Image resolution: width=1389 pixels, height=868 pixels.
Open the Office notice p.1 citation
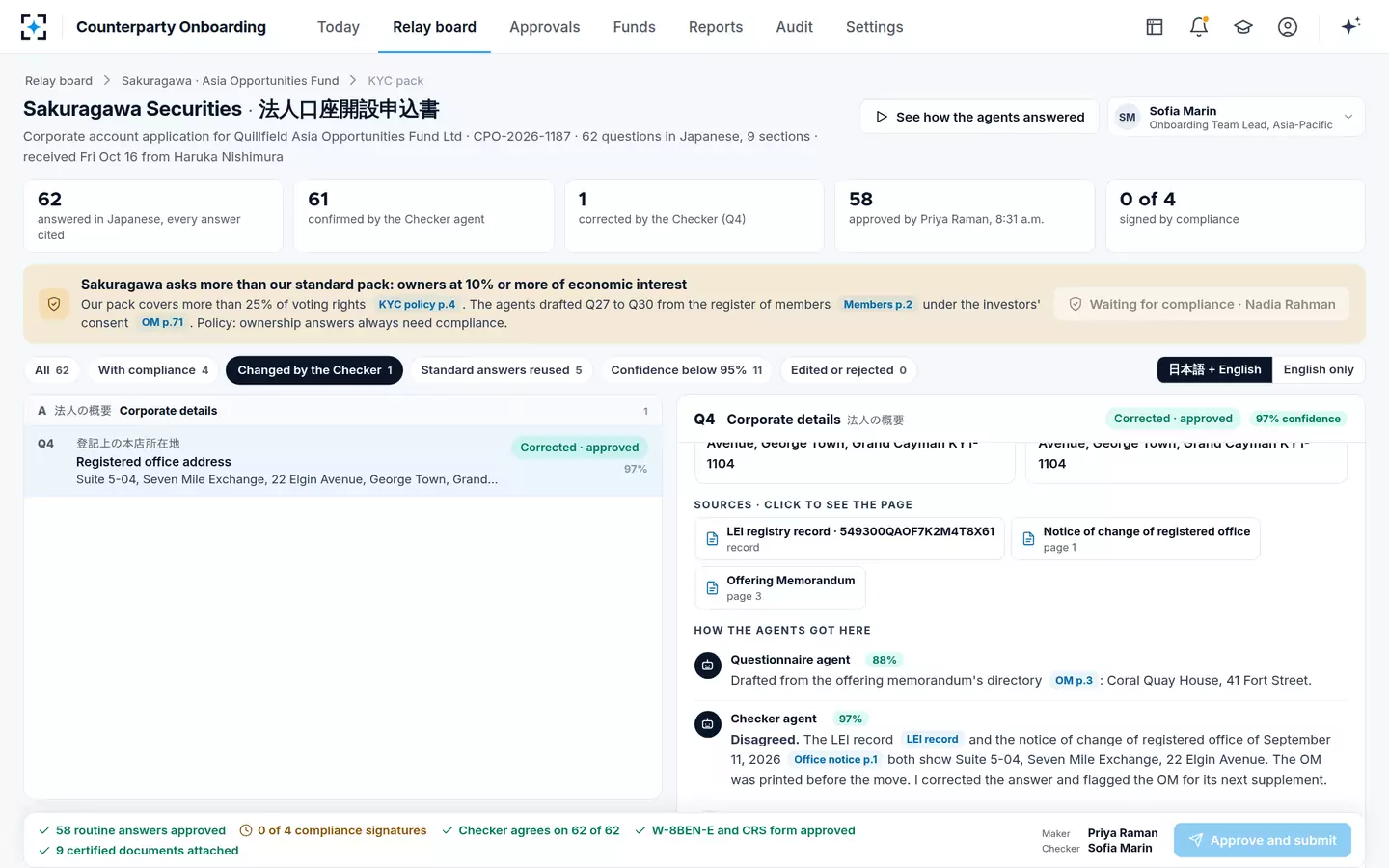(835, 760)
